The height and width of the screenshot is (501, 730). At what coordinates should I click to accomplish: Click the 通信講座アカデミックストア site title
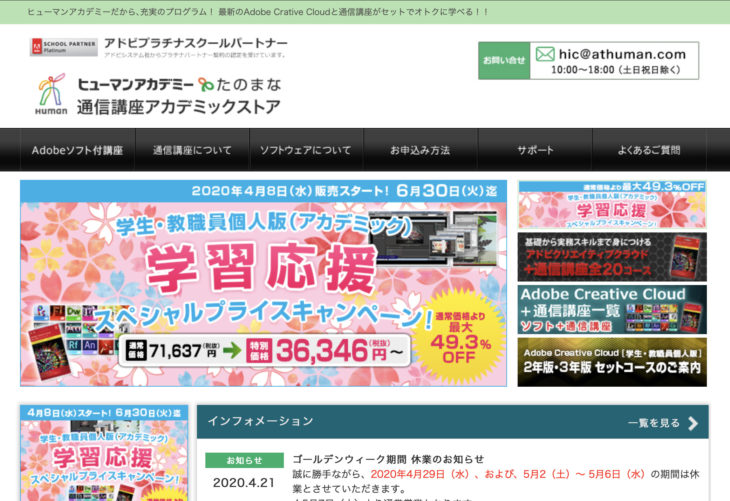[179, 107]
